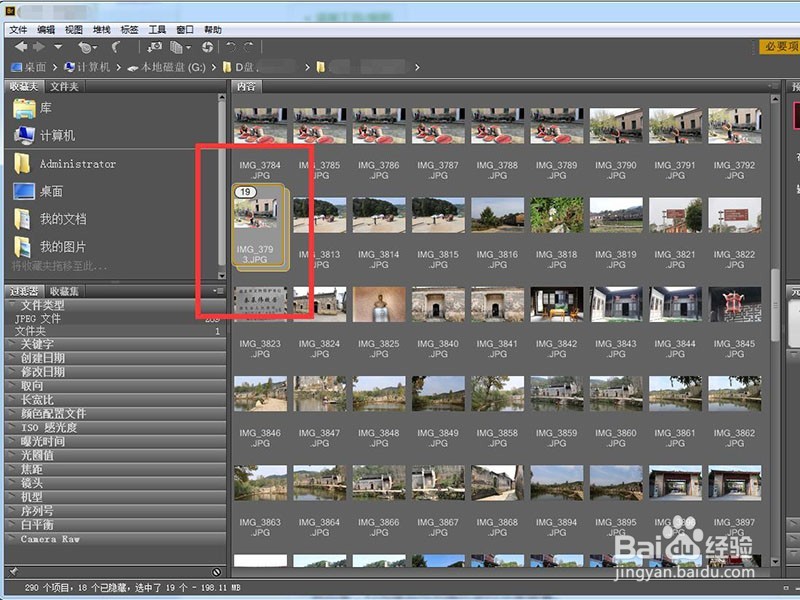Viewport: 800px width, 600px height.
Task: Select the IMG_3845.JPG thumbnail
Action: 735,305
